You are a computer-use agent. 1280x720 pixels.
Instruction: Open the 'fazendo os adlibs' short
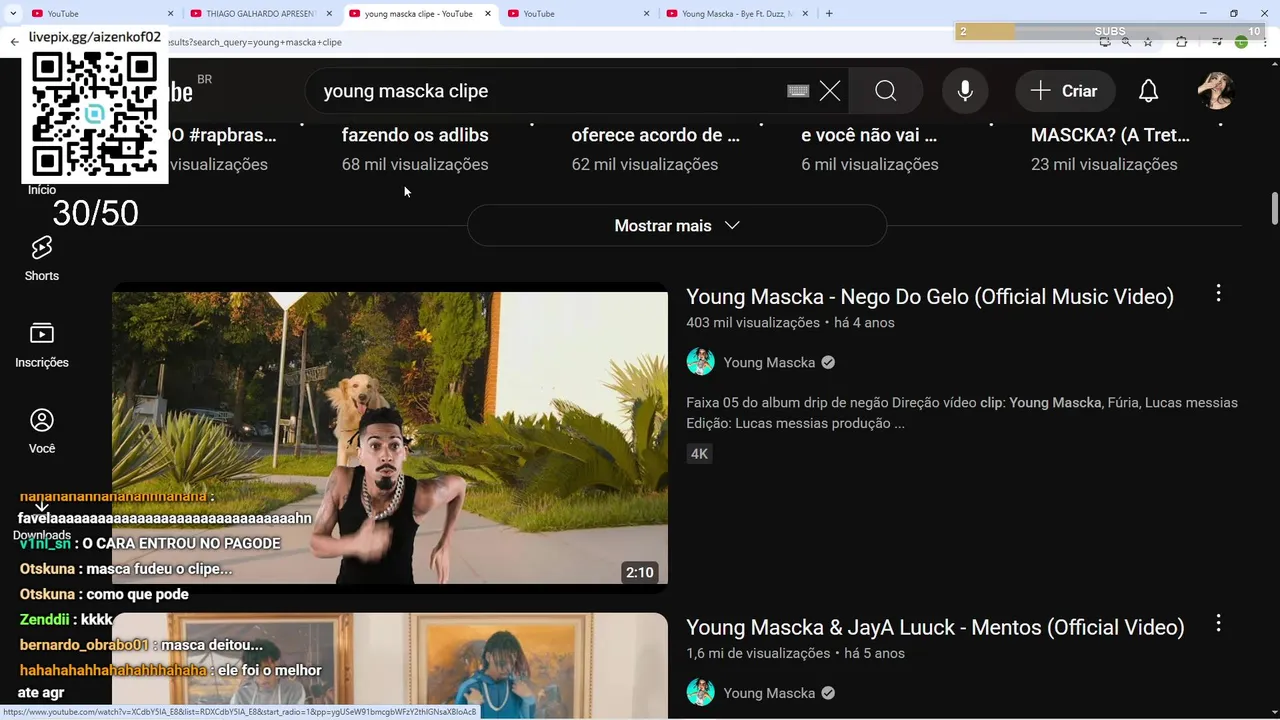(415, 135)
